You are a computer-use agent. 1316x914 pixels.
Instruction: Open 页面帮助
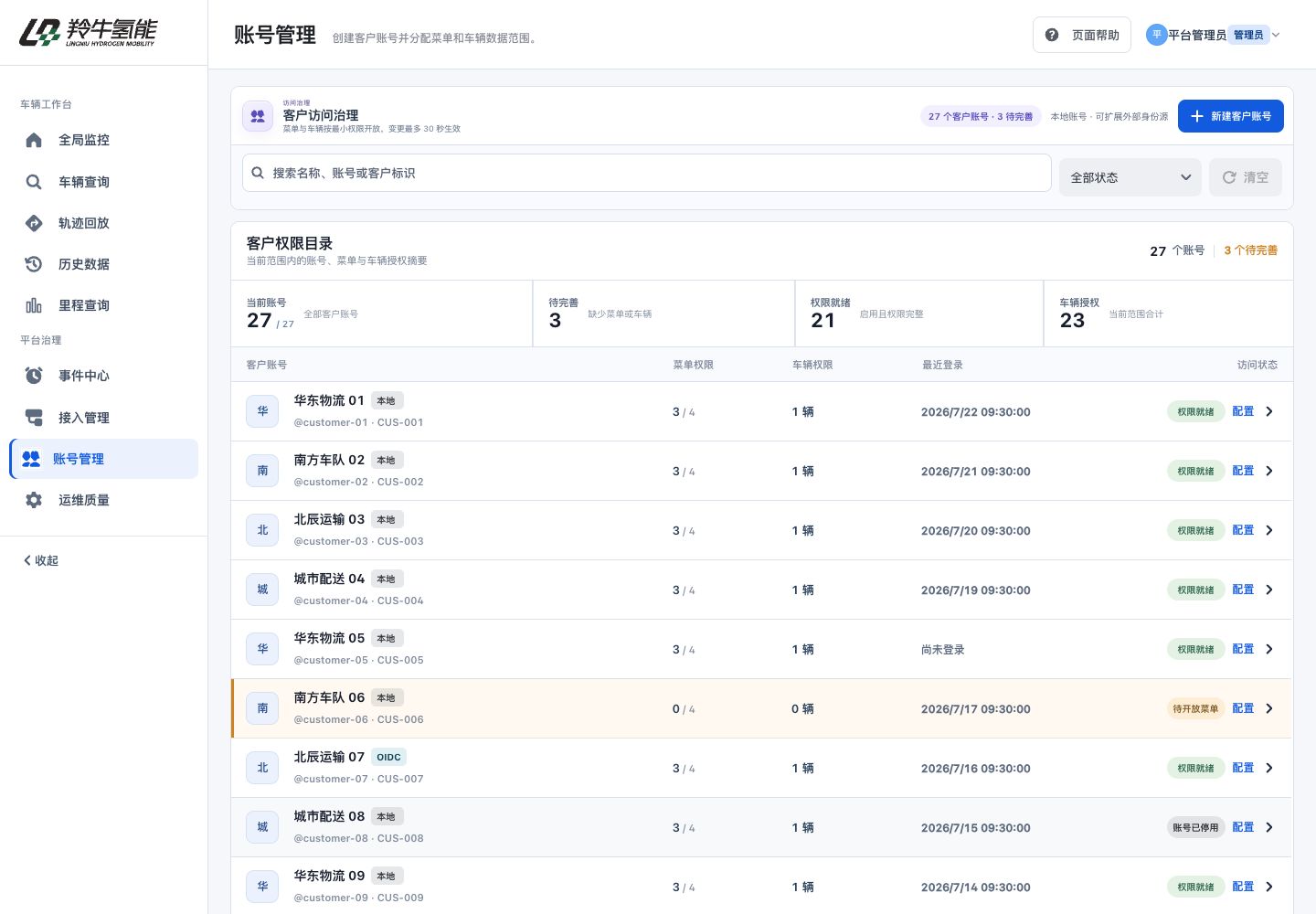coord(1082,35)
